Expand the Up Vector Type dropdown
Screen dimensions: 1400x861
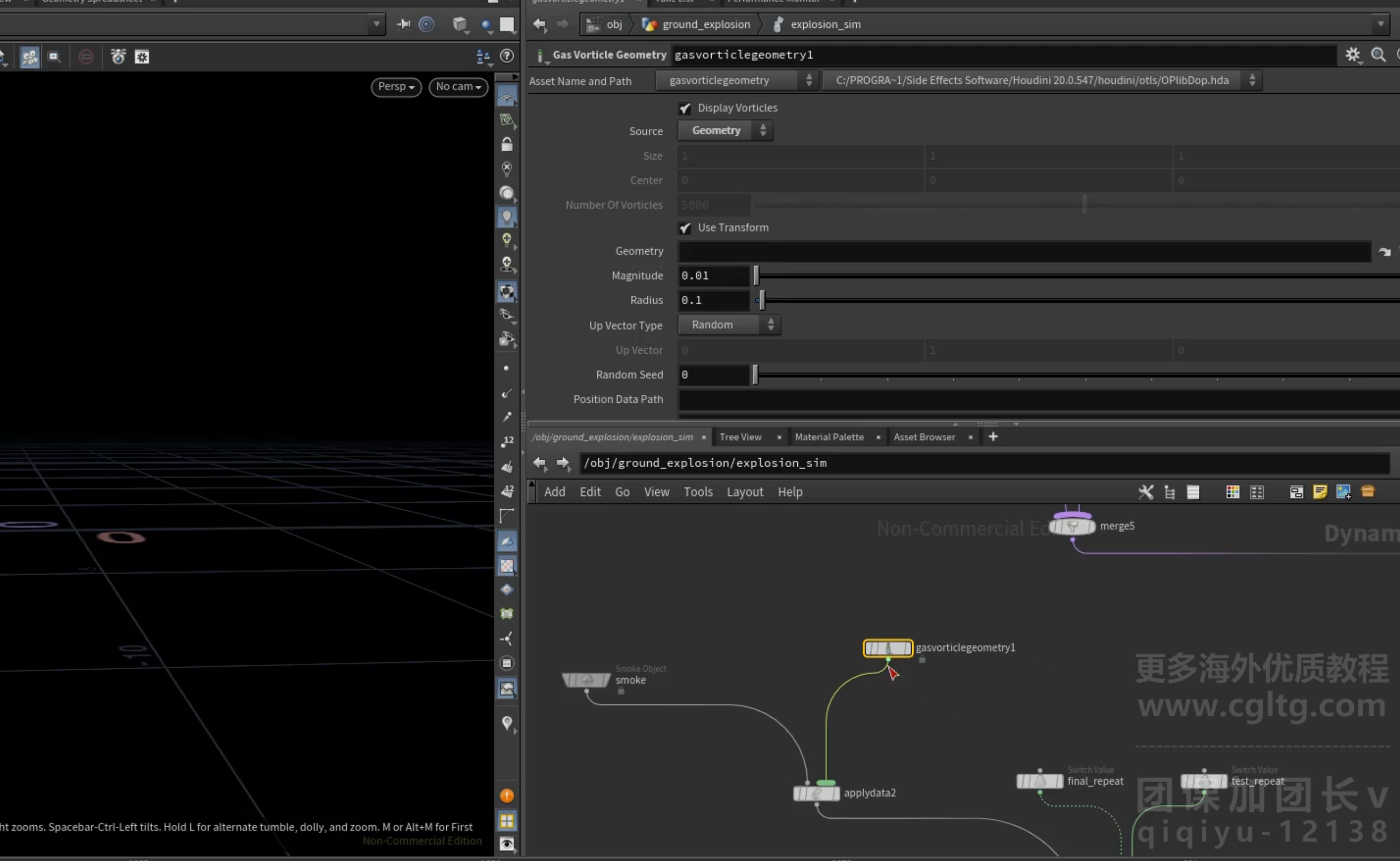coord(729,324)
